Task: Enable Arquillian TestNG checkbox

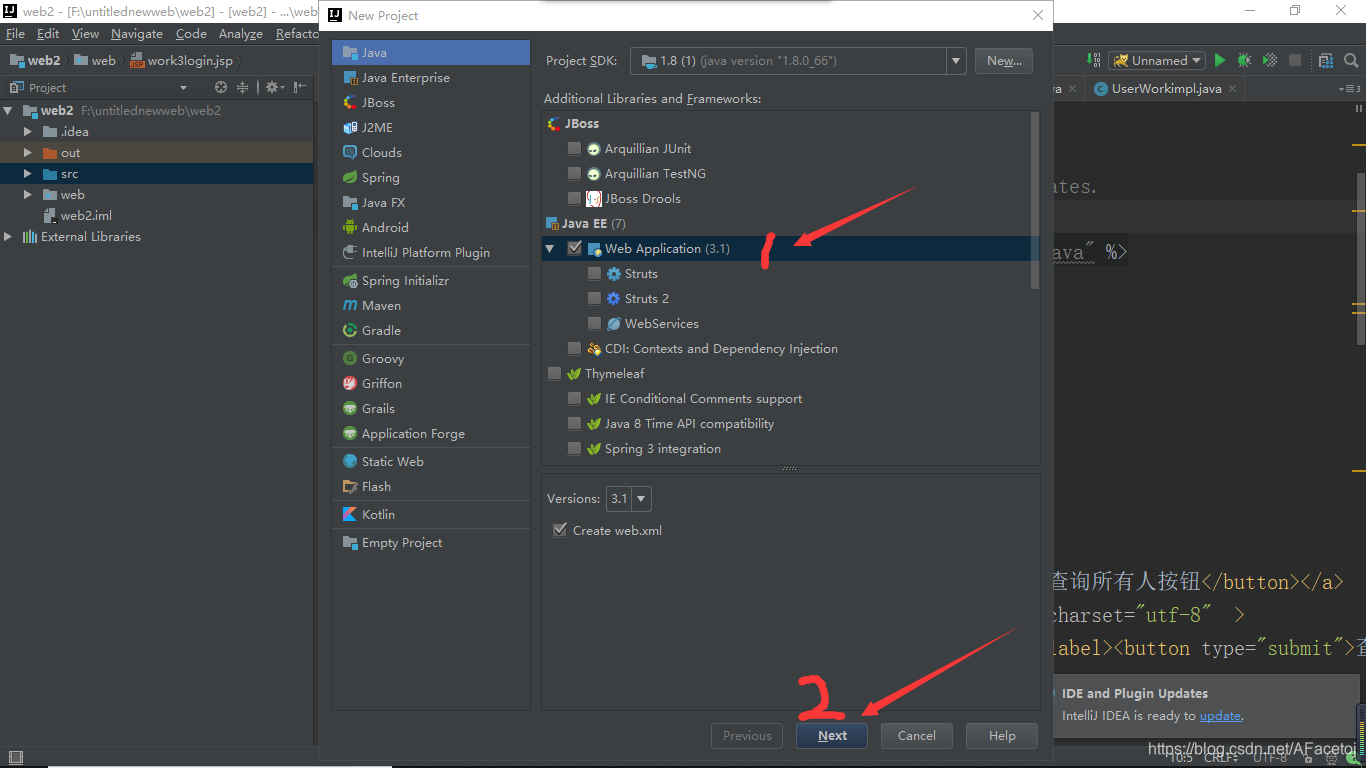Action: 574,173
